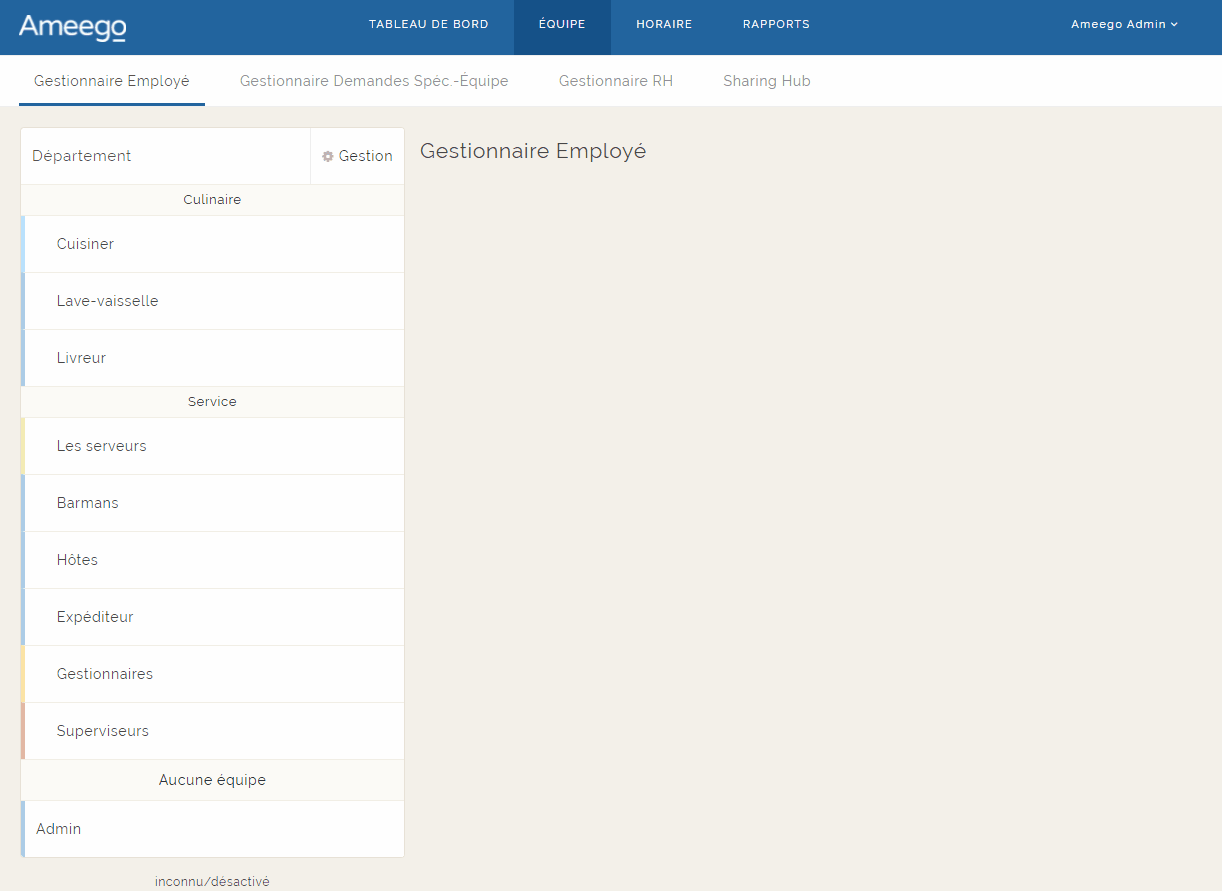The image size is (1222, 891).
Task: Click the Gestion gear icon
Action: [x=328, y=157]
